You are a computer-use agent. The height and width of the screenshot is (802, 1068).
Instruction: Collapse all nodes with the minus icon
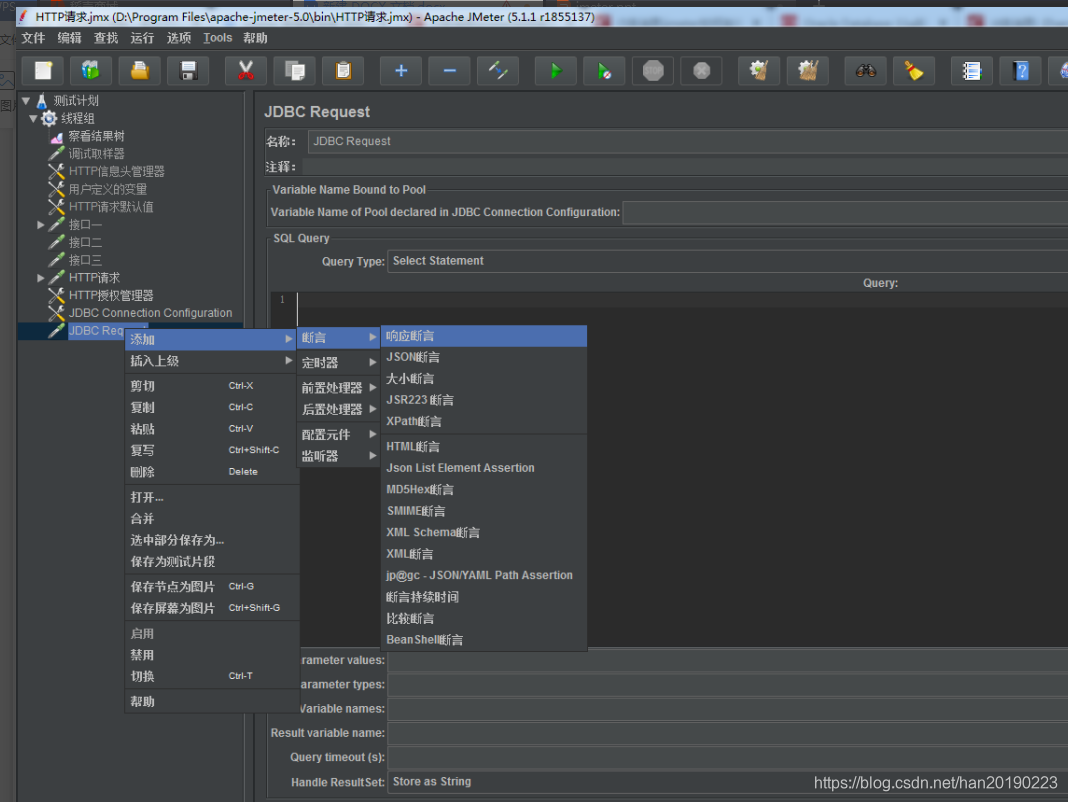click(450, 71)
